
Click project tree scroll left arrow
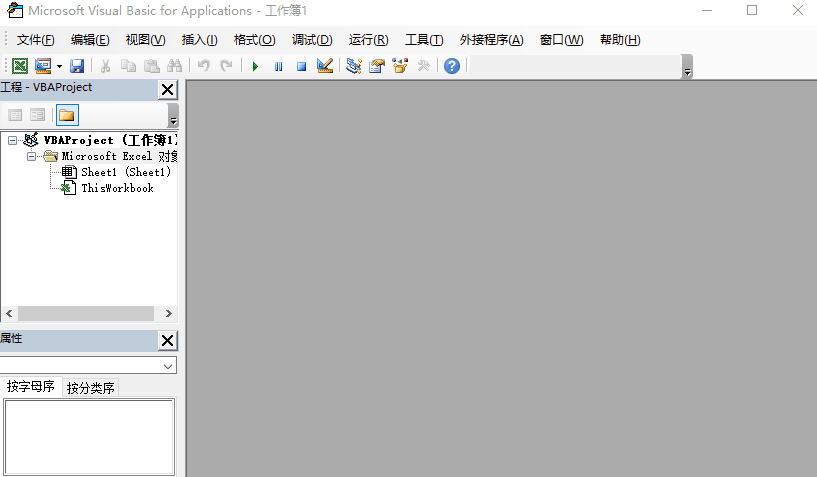coord(9,313)
